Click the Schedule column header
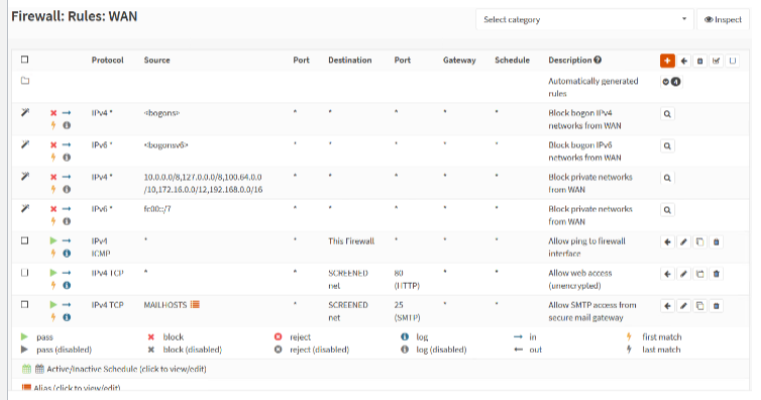 point(512,60)
